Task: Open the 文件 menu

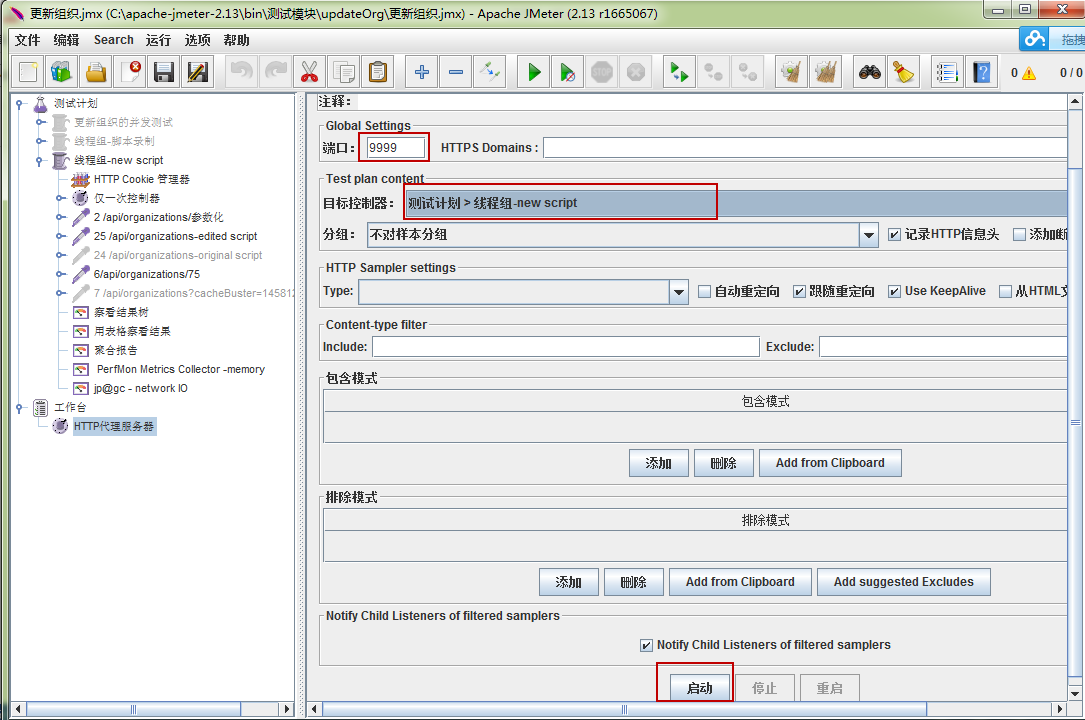Action: (x=28, y=40)
